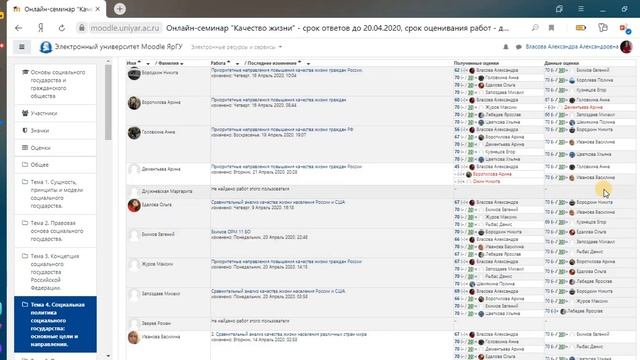Open the user avatar menu in header
This screenshot has height=360, width=640.
(626, 47)
